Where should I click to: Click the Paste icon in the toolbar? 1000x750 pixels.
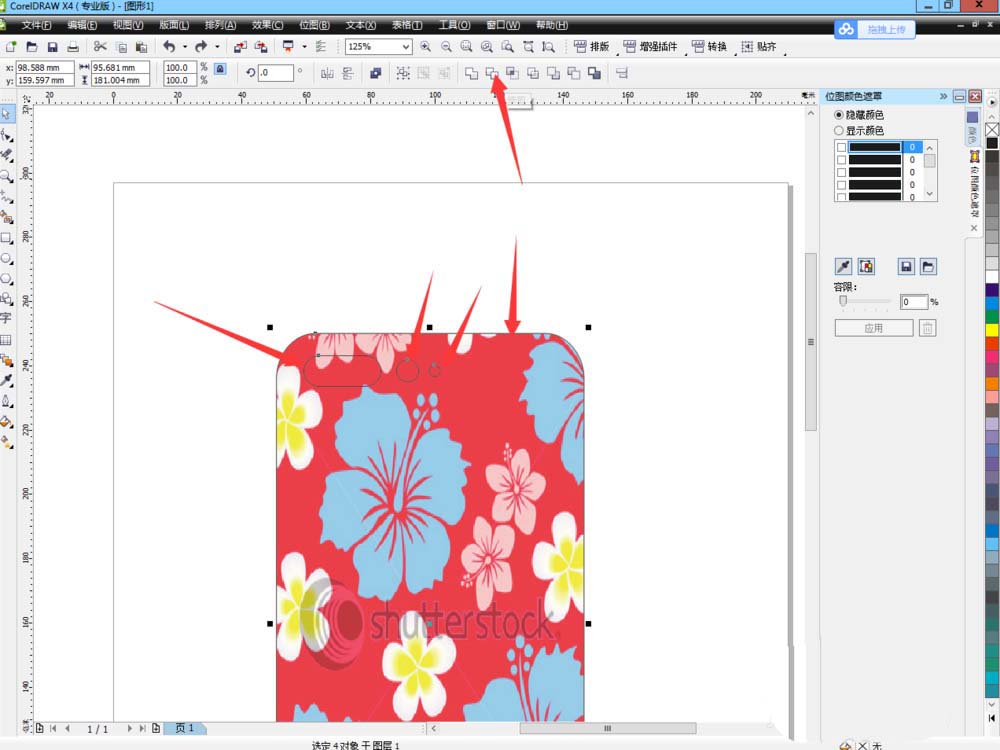pos(142,47)
